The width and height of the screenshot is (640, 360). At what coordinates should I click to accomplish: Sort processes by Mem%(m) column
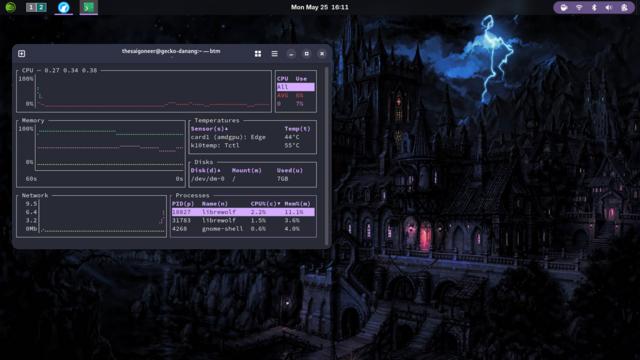pos(297,204)
